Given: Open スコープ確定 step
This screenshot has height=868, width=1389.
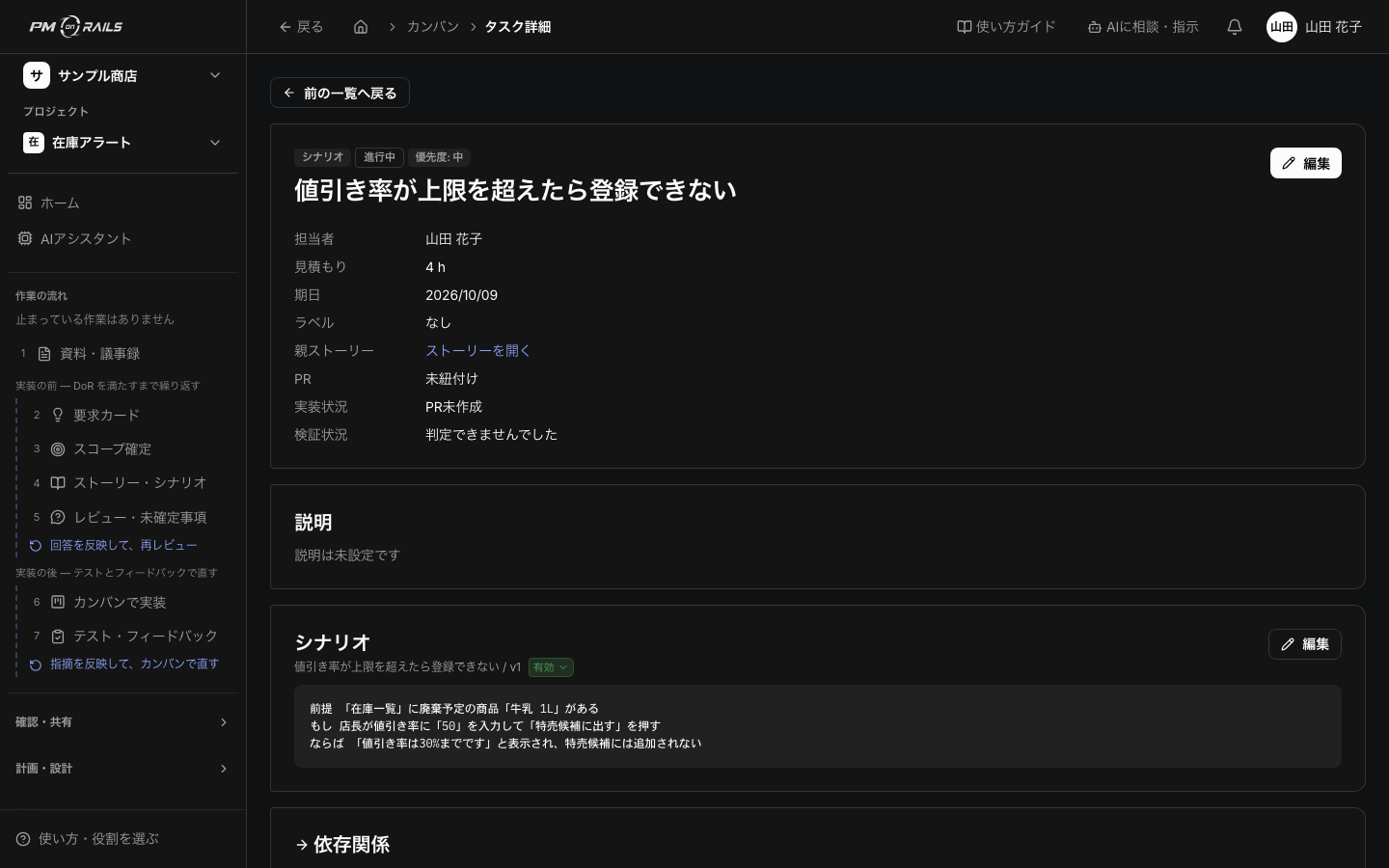Looking at the screenshot, I should coord(129,448).
